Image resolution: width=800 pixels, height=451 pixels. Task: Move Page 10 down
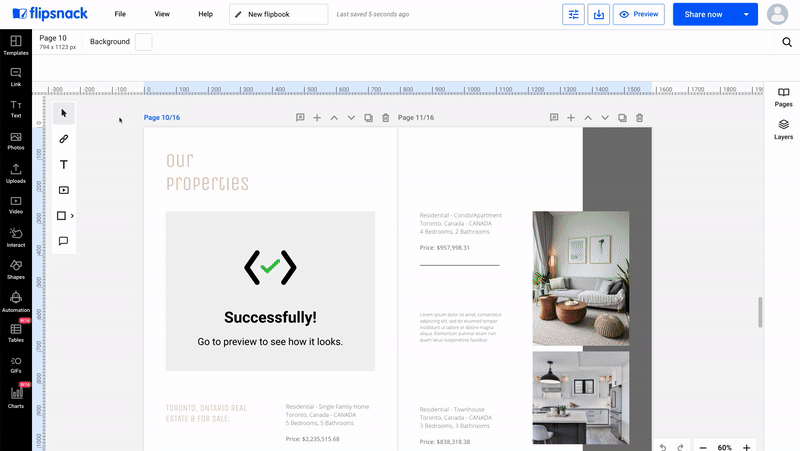(x=351, y=118)
